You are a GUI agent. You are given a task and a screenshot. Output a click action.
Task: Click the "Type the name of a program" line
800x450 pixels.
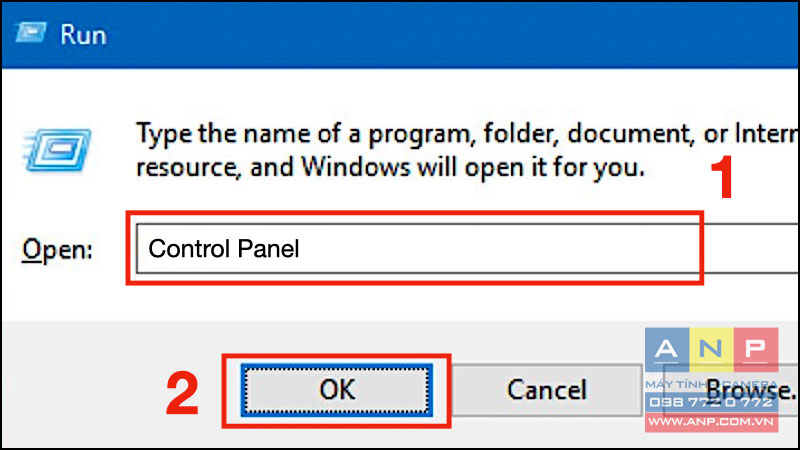coord(467,135)
